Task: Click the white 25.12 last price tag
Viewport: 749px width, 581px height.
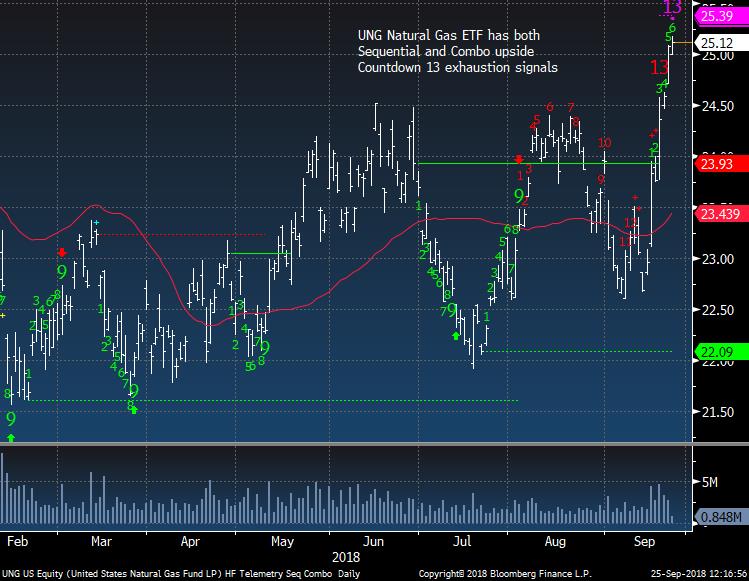Action: point(718,43)
